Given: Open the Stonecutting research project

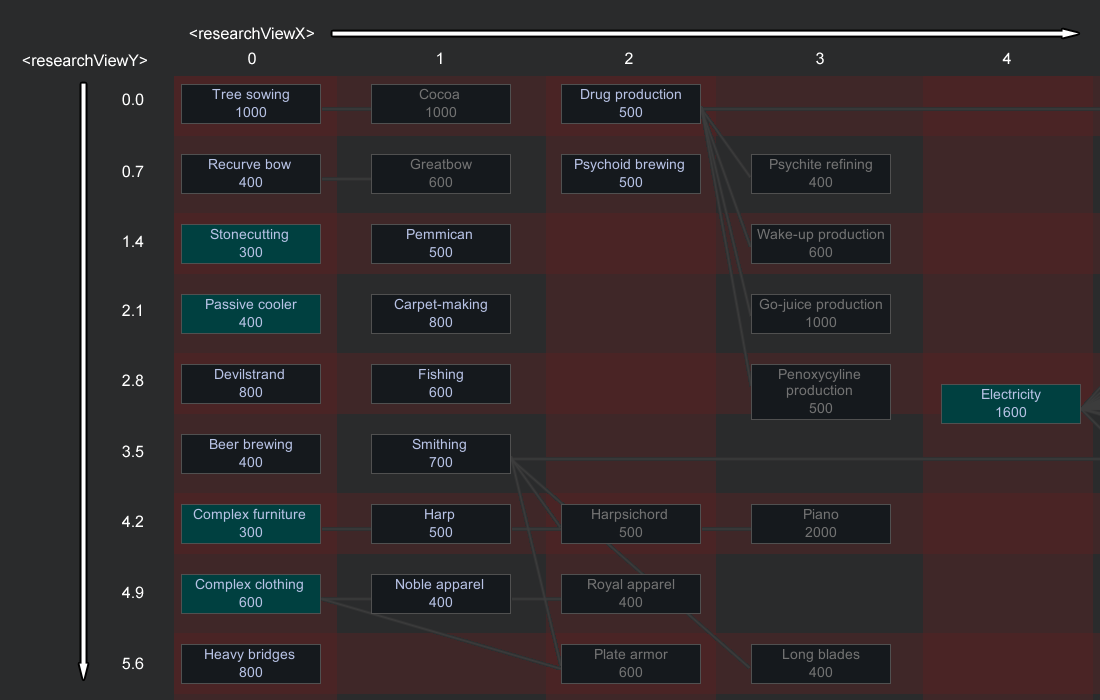Looking at the screenshot, I should click(251, 244).
